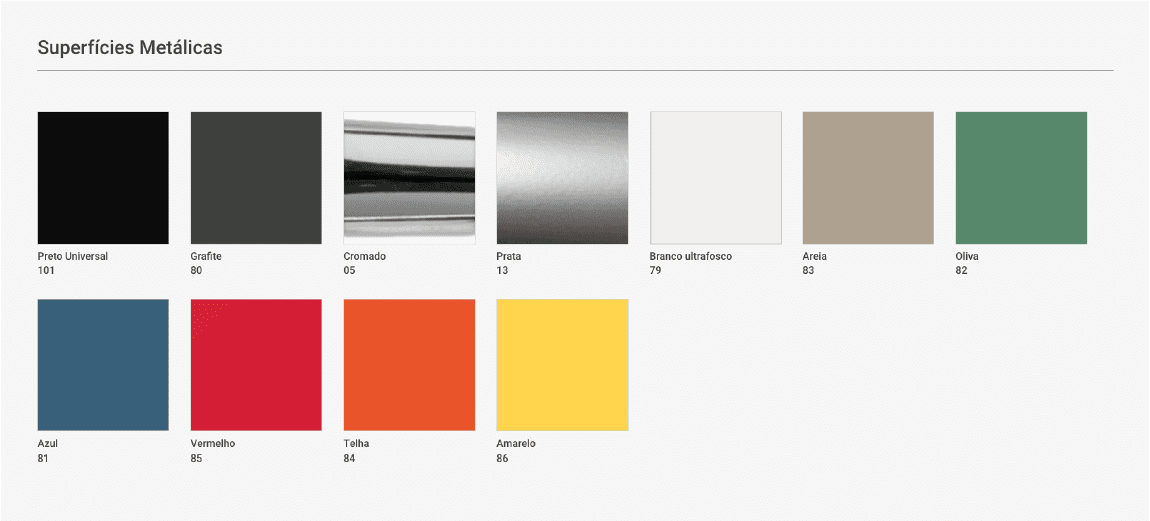The width and height of the screenshot is (1150, 521).
Task: Select the Oliva green swatch
Action: [x=1021, y=178]
